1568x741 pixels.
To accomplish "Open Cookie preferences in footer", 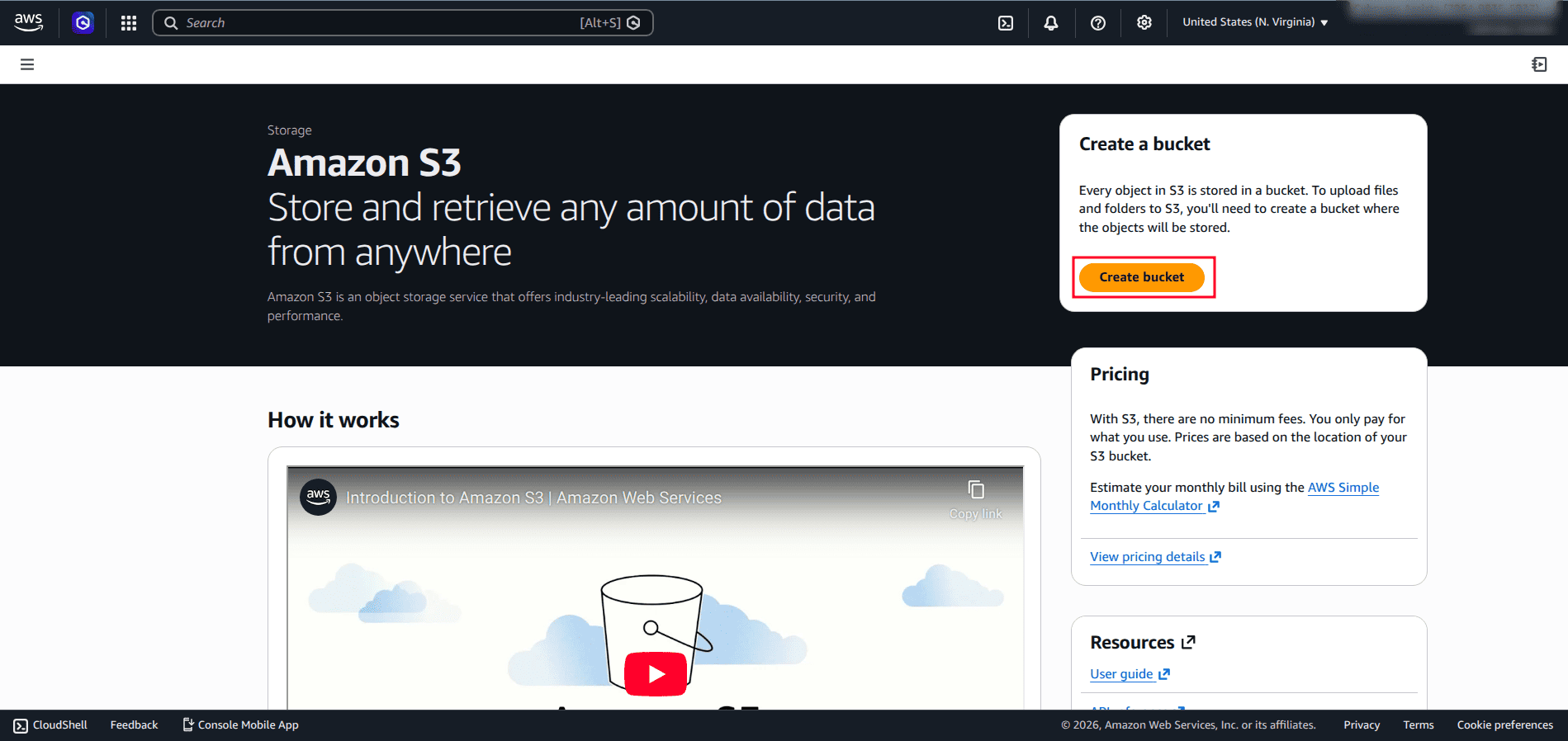I will (x=1505, y=725).
